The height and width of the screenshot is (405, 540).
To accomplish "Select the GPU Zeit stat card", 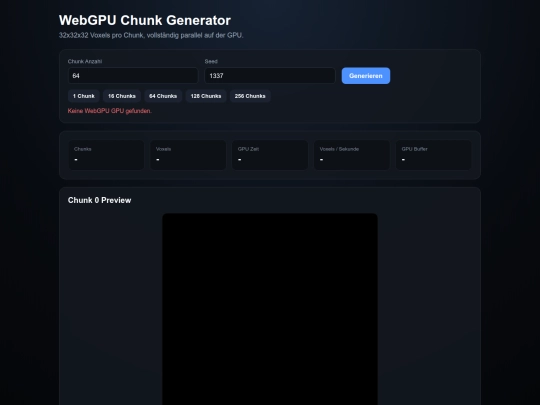I will coord(270,155).
